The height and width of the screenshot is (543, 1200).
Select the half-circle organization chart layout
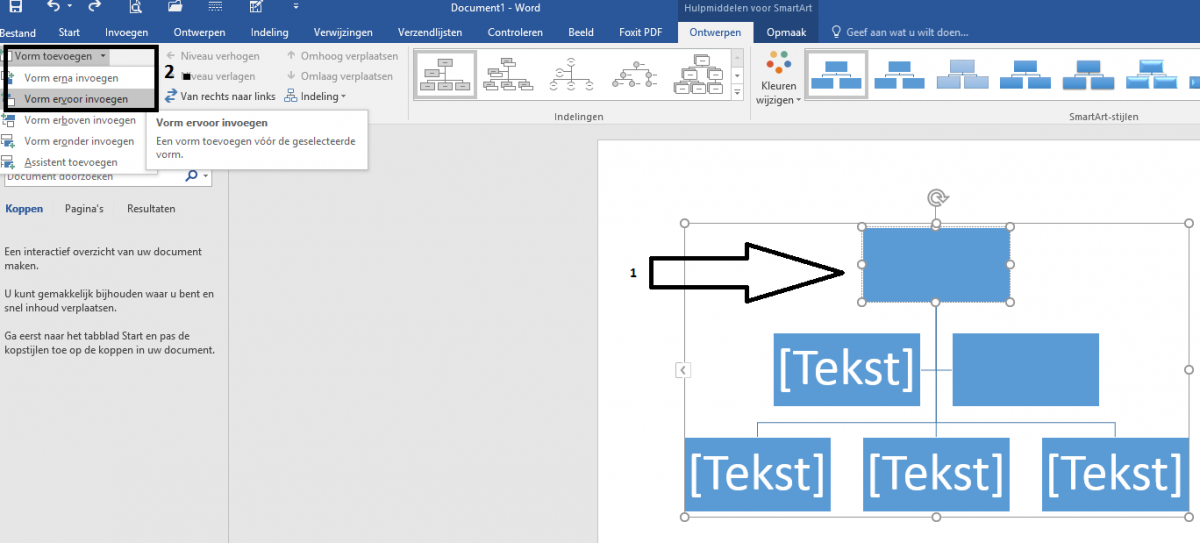[x=572, y=75]
